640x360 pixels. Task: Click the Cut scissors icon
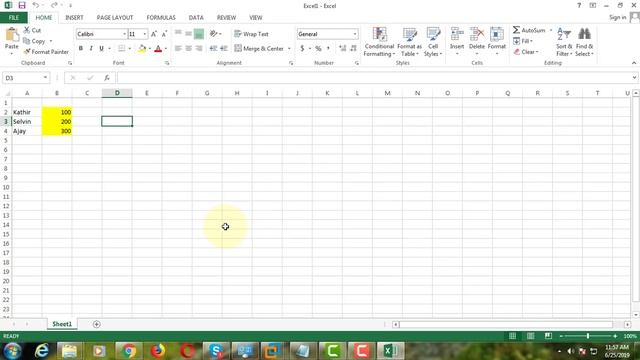27,30
